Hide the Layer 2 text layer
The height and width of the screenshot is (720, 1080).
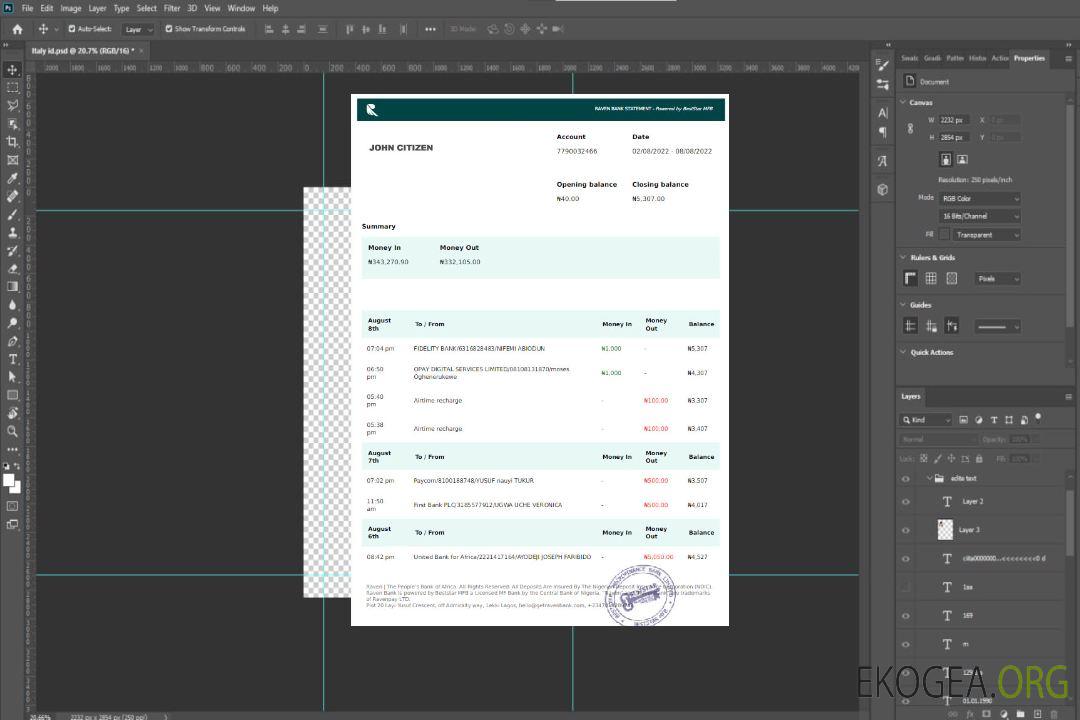tap(906, 502)
